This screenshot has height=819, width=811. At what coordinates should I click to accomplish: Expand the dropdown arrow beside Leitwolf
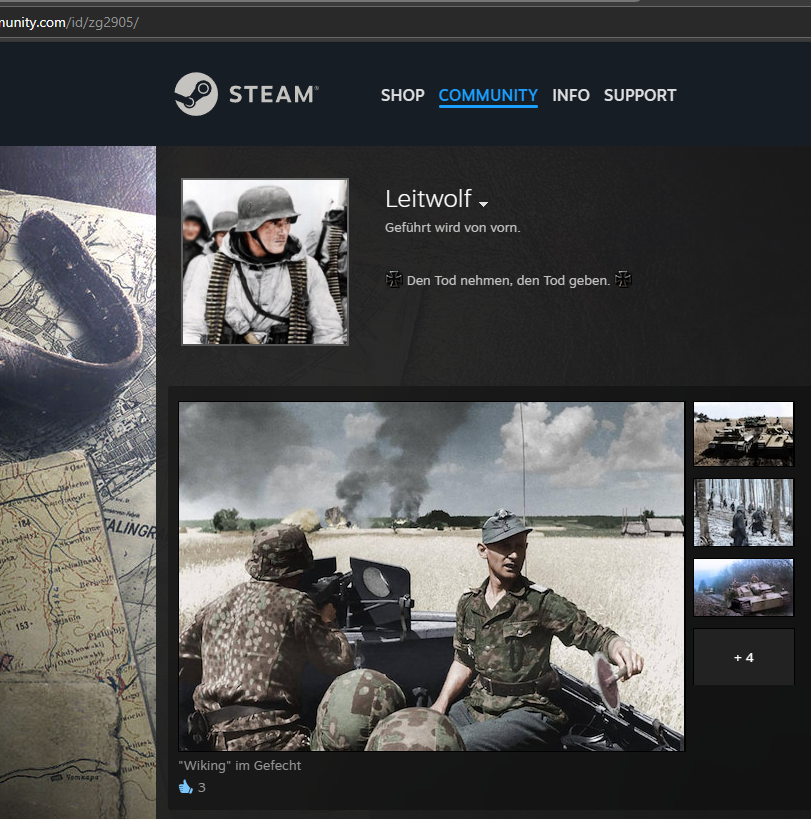click(484, 204)
